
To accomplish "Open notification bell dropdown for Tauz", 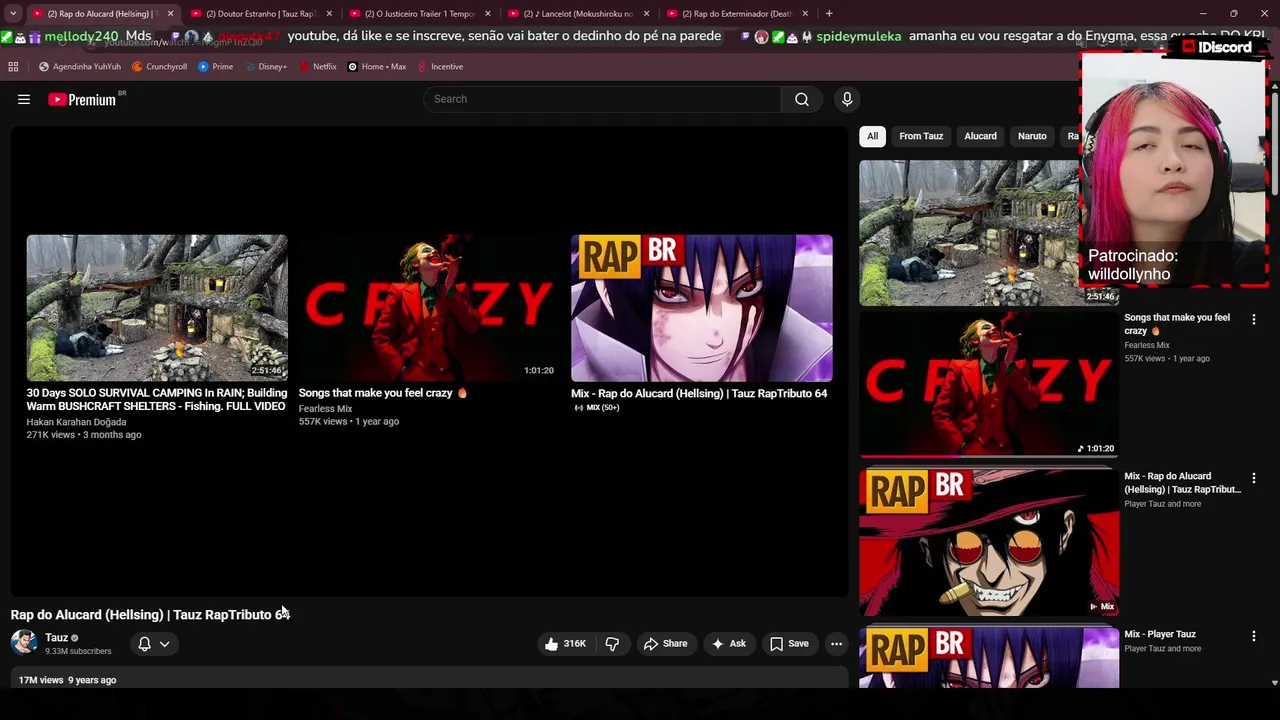I will coord(154,644).
